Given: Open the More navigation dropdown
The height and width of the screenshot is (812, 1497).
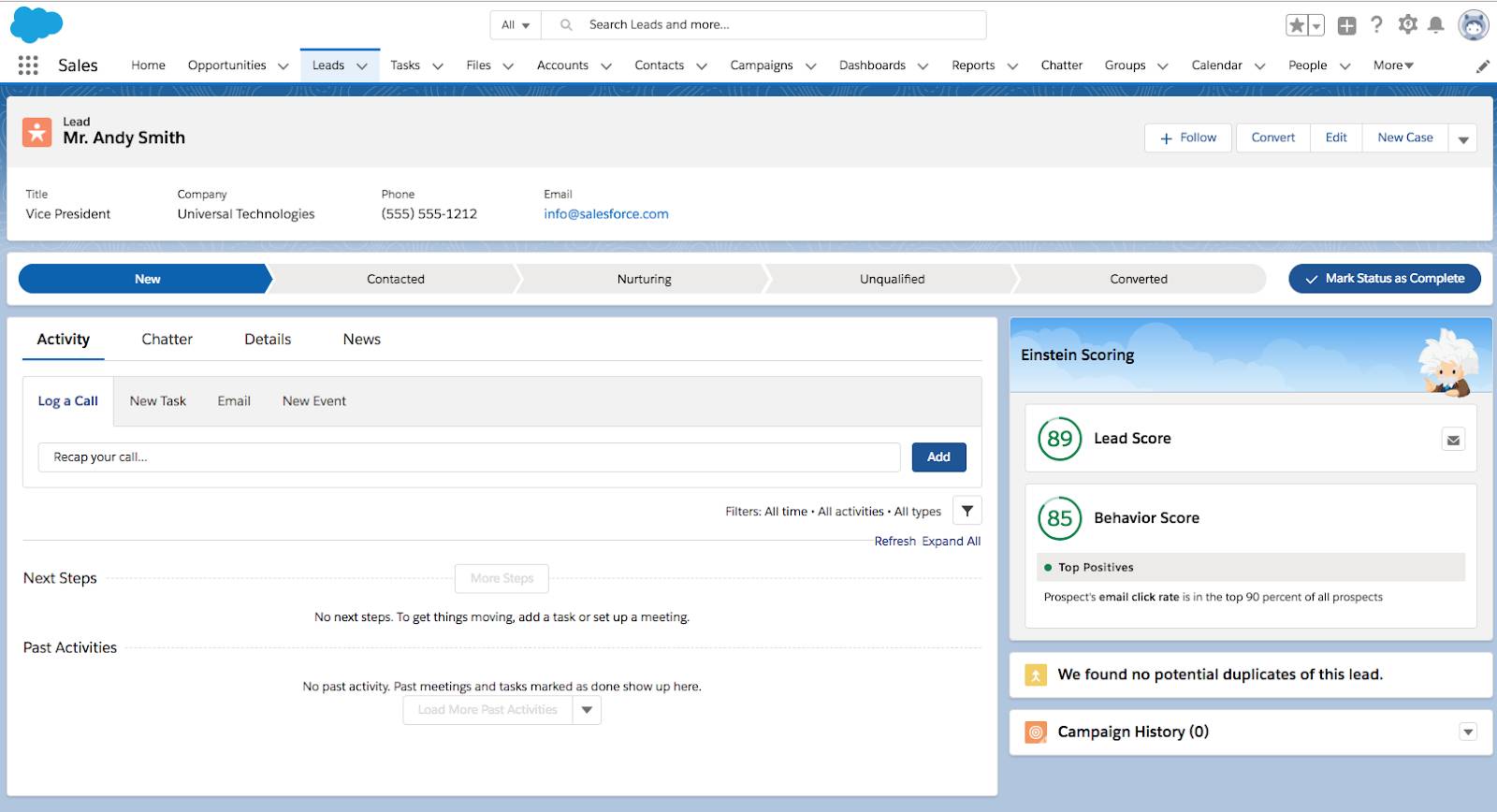Looking at the screenshot, I should (1393, 65).
